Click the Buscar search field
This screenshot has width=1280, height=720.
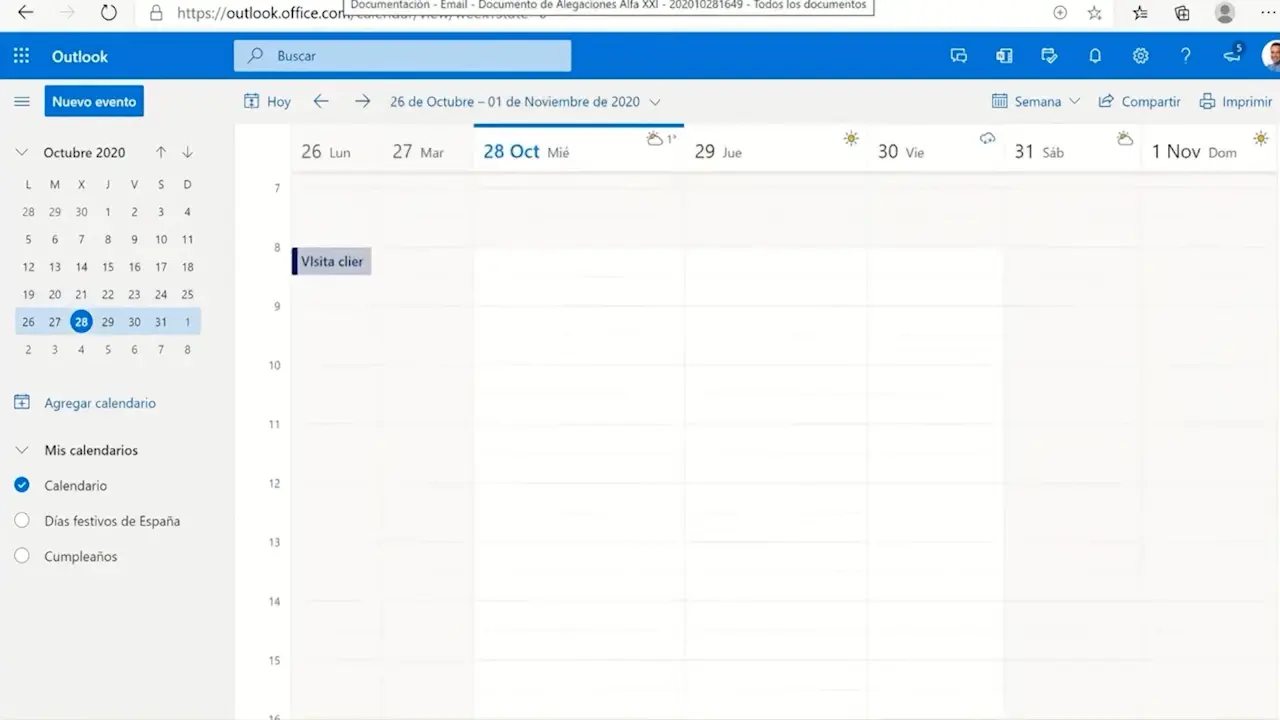(x=402, y=56)
